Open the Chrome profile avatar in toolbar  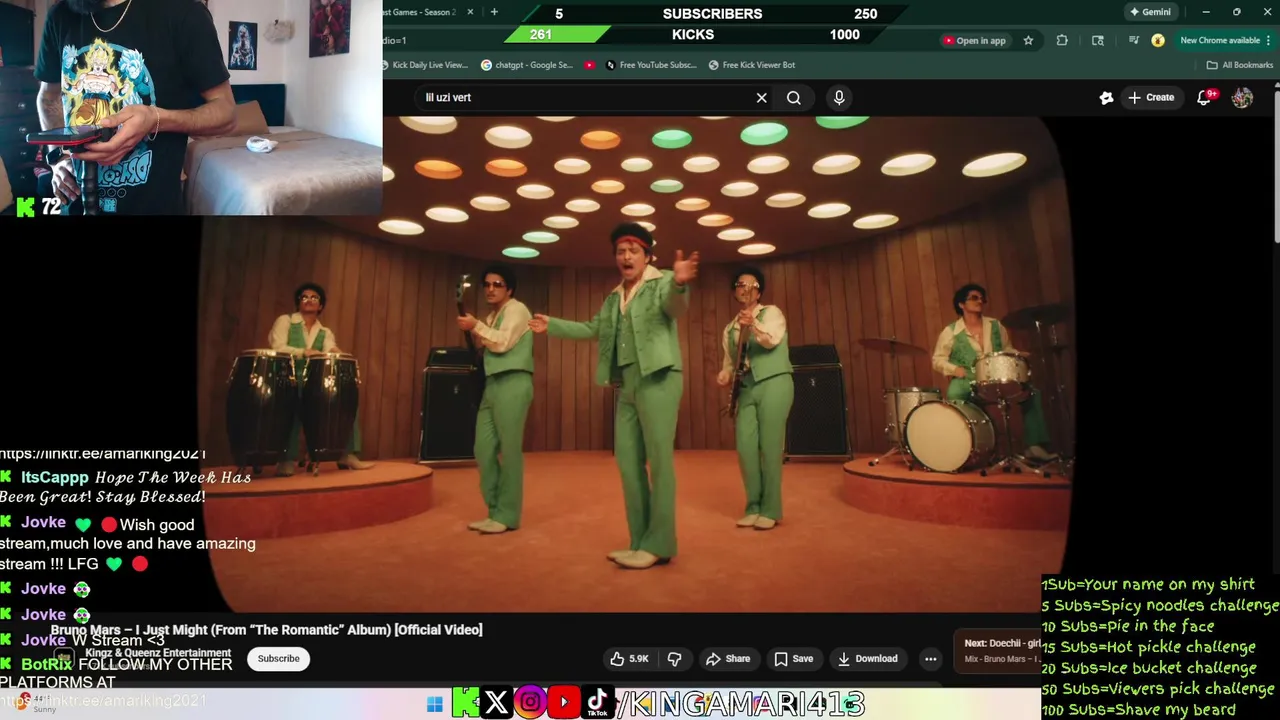1158,41
